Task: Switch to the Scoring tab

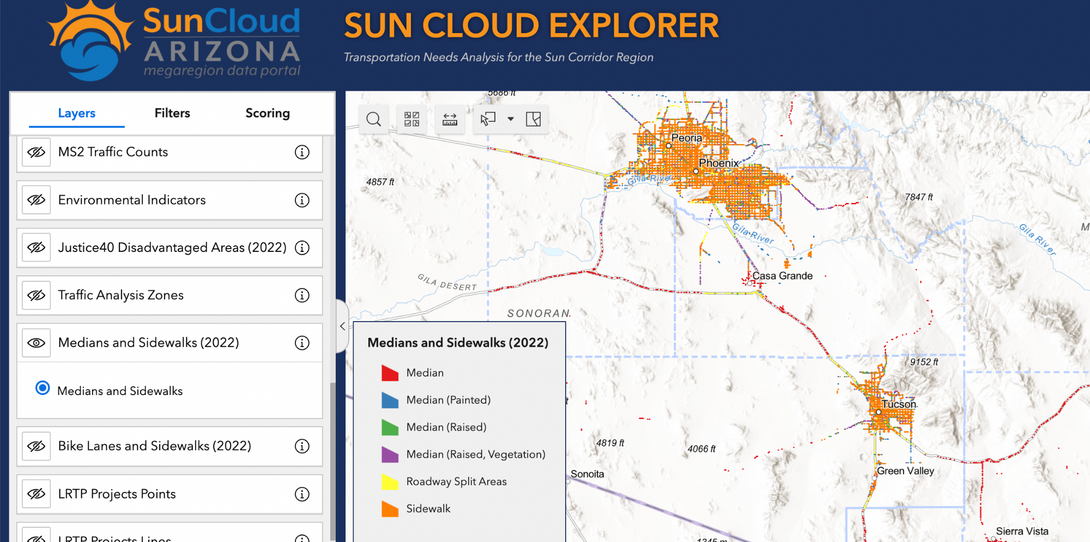Action: (x=268, y=113)
